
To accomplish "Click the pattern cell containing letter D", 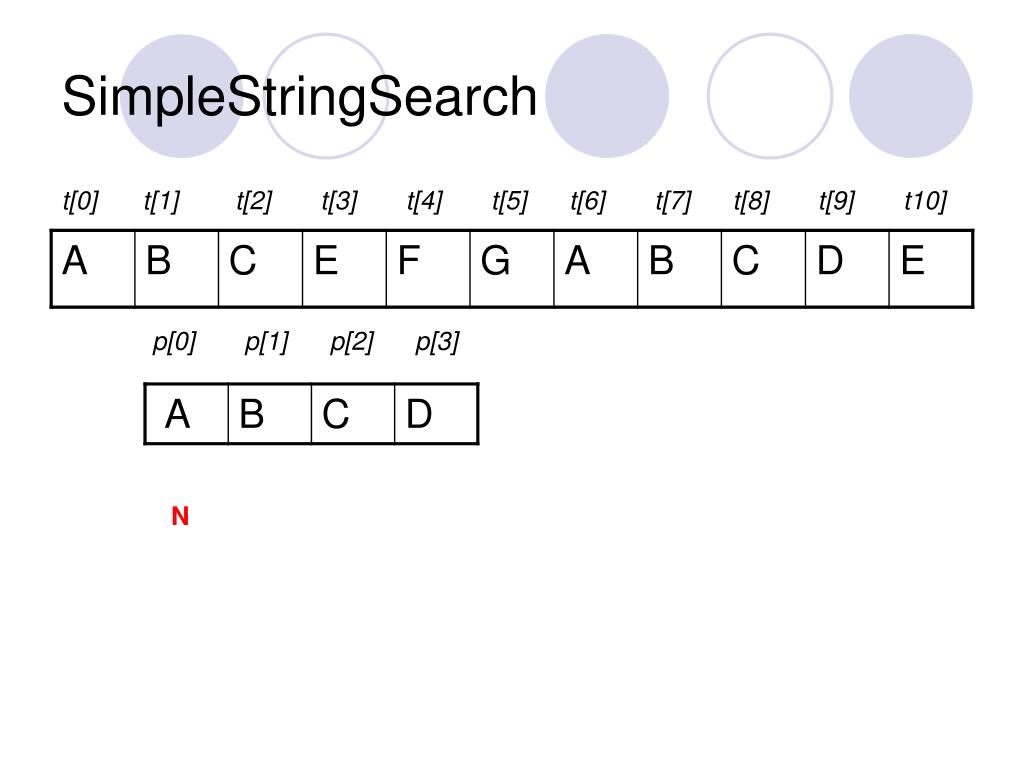I will tap(436, 414).
